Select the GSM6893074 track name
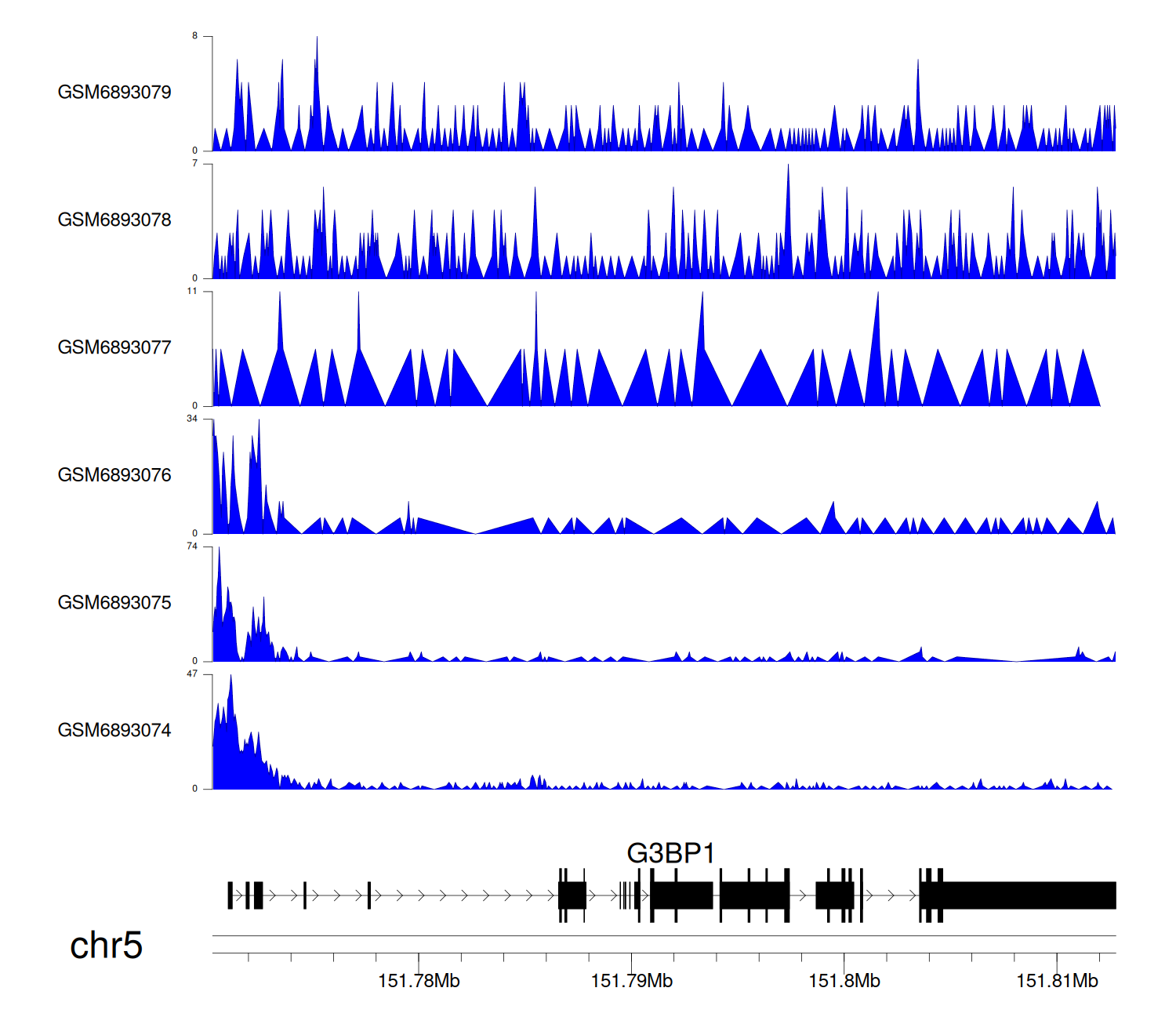1176x1035 pixels. tap(114, 731)
